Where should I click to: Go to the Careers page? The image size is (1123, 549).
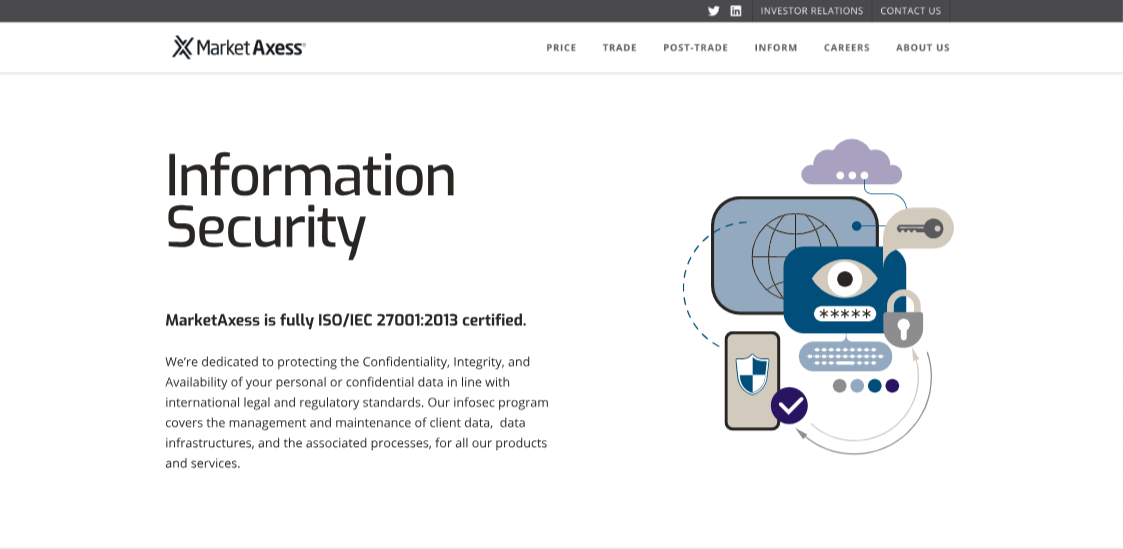(x=846, y=48)
